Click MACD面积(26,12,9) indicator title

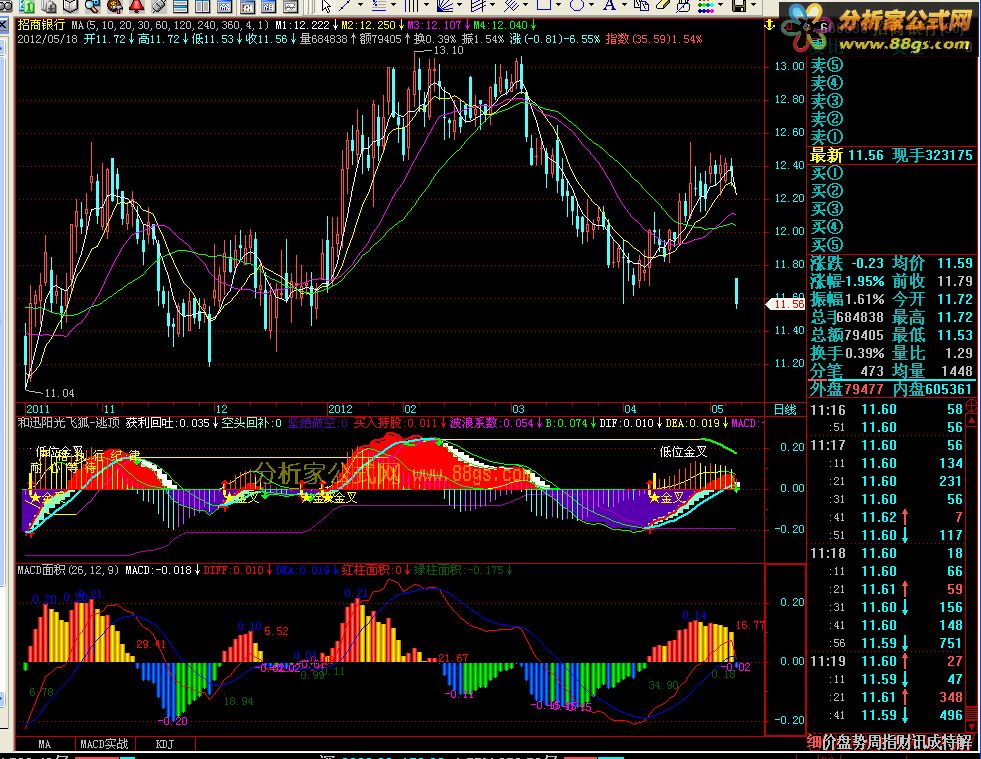[69, 570]
